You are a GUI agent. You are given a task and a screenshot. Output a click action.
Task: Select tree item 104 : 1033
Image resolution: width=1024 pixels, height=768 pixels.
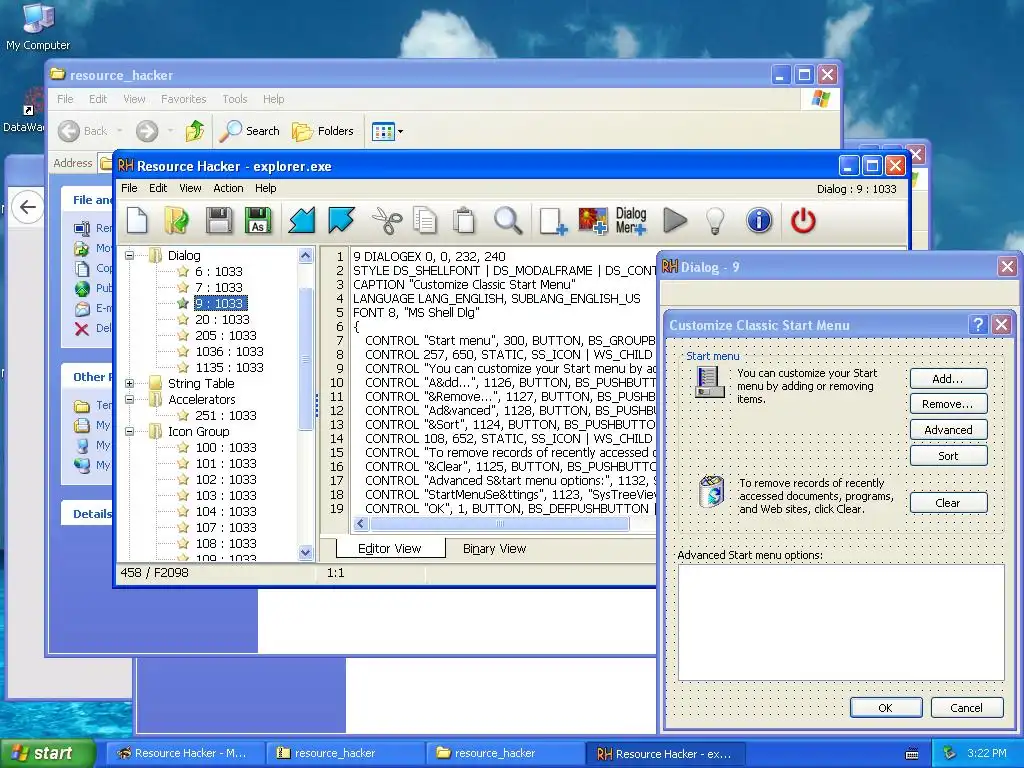(225, 511)
